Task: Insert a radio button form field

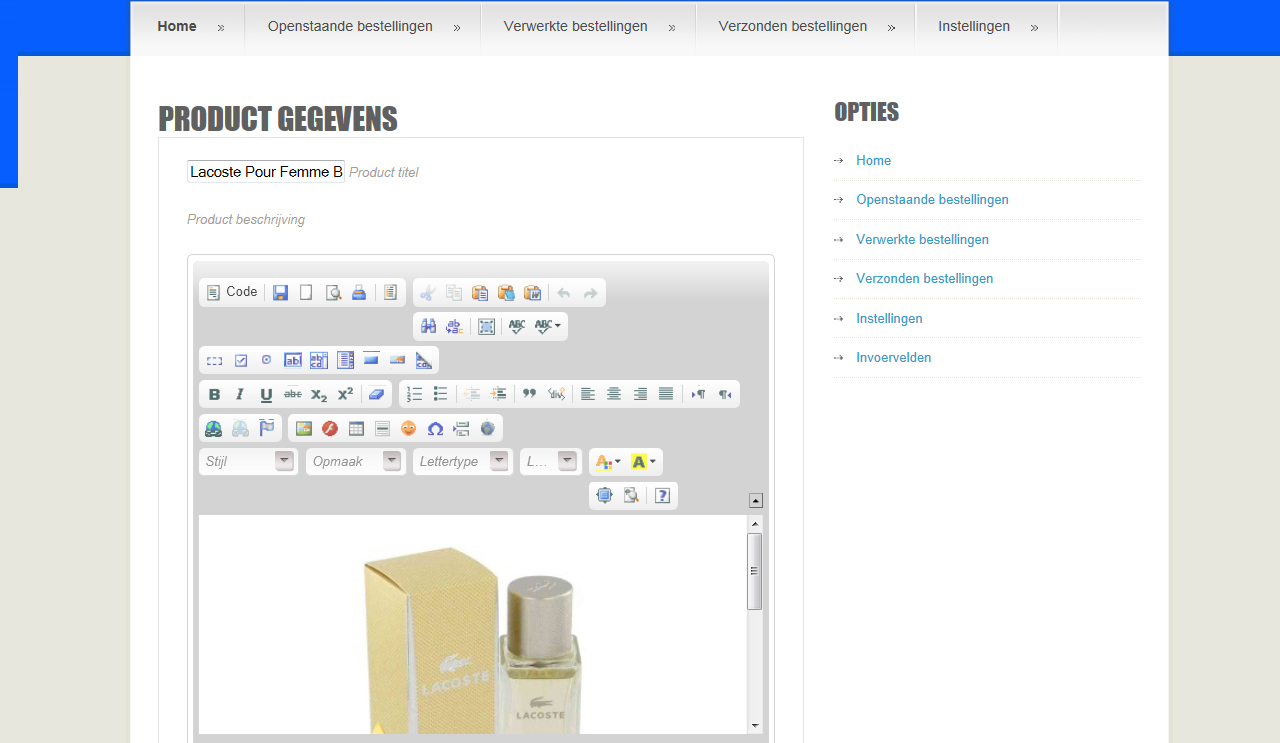Action: pyautogui.click(x=267, y=360)
